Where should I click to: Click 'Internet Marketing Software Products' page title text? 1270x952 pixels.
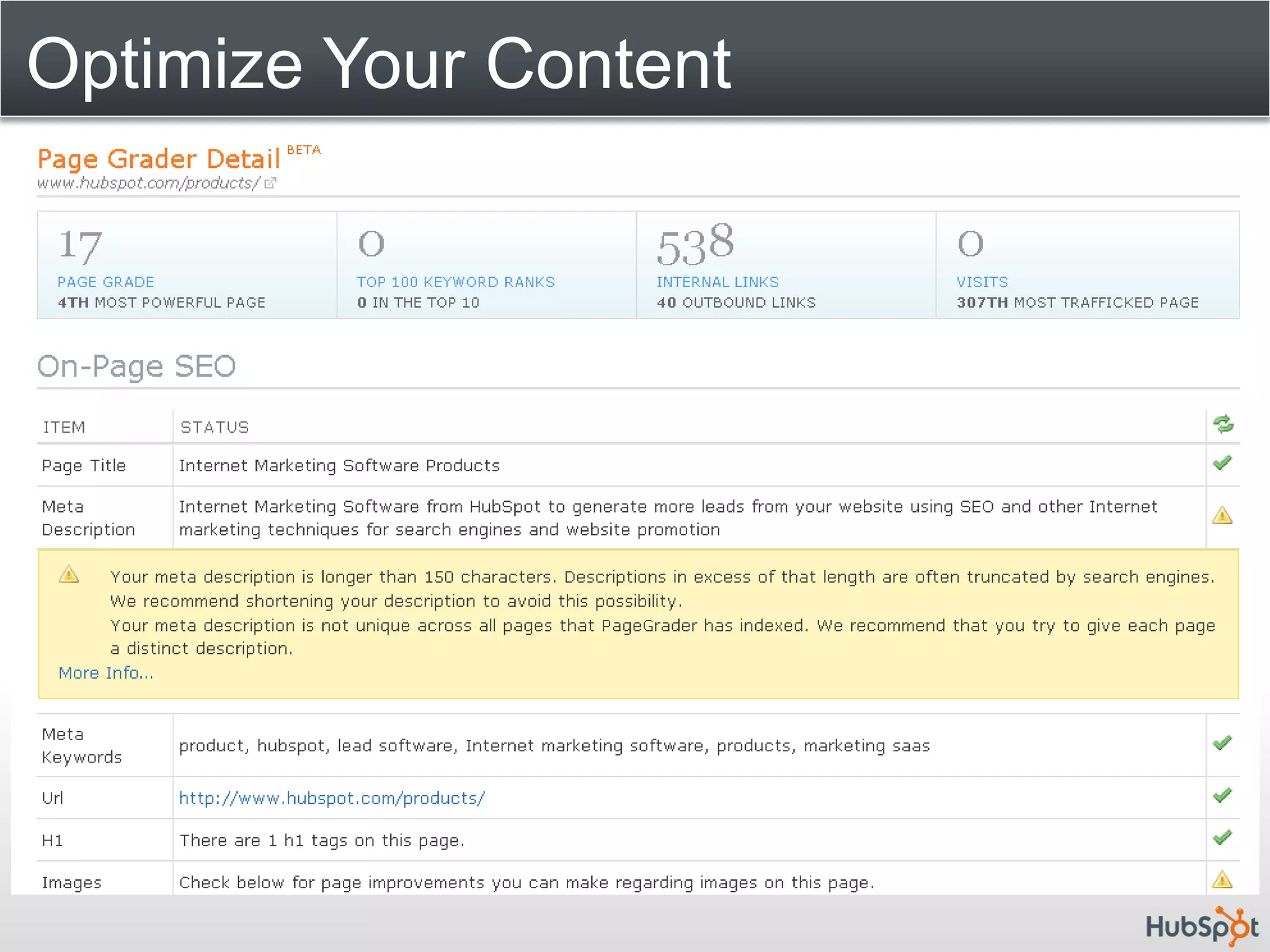pos(339,465)
